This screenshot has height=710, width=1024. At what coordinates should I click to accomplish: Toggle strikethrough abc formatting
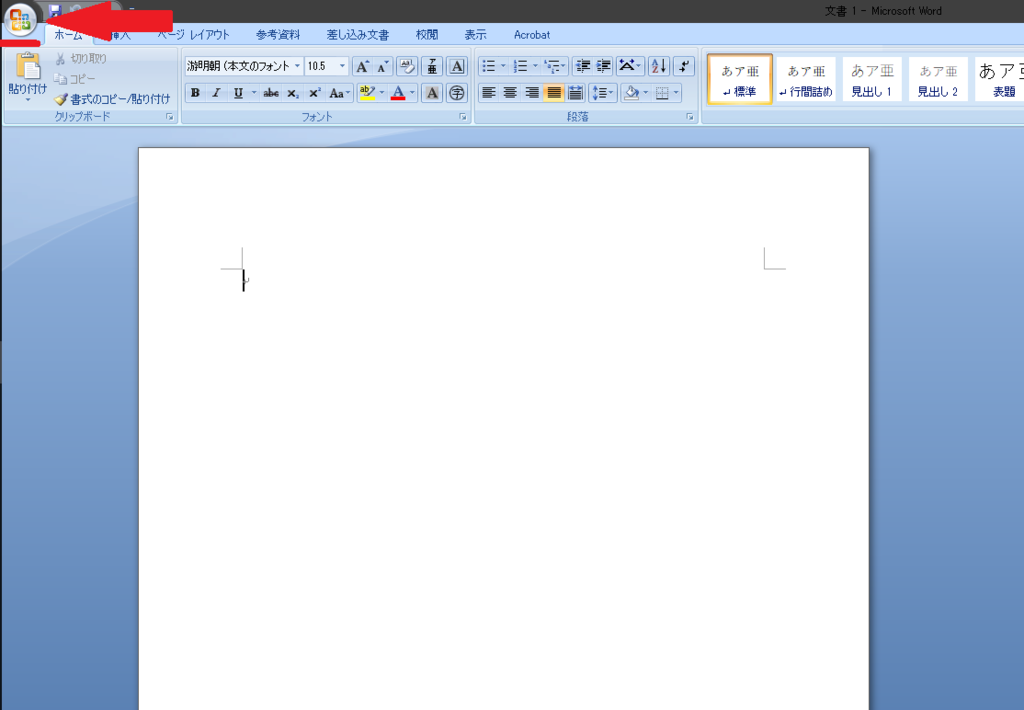[271, 93]
